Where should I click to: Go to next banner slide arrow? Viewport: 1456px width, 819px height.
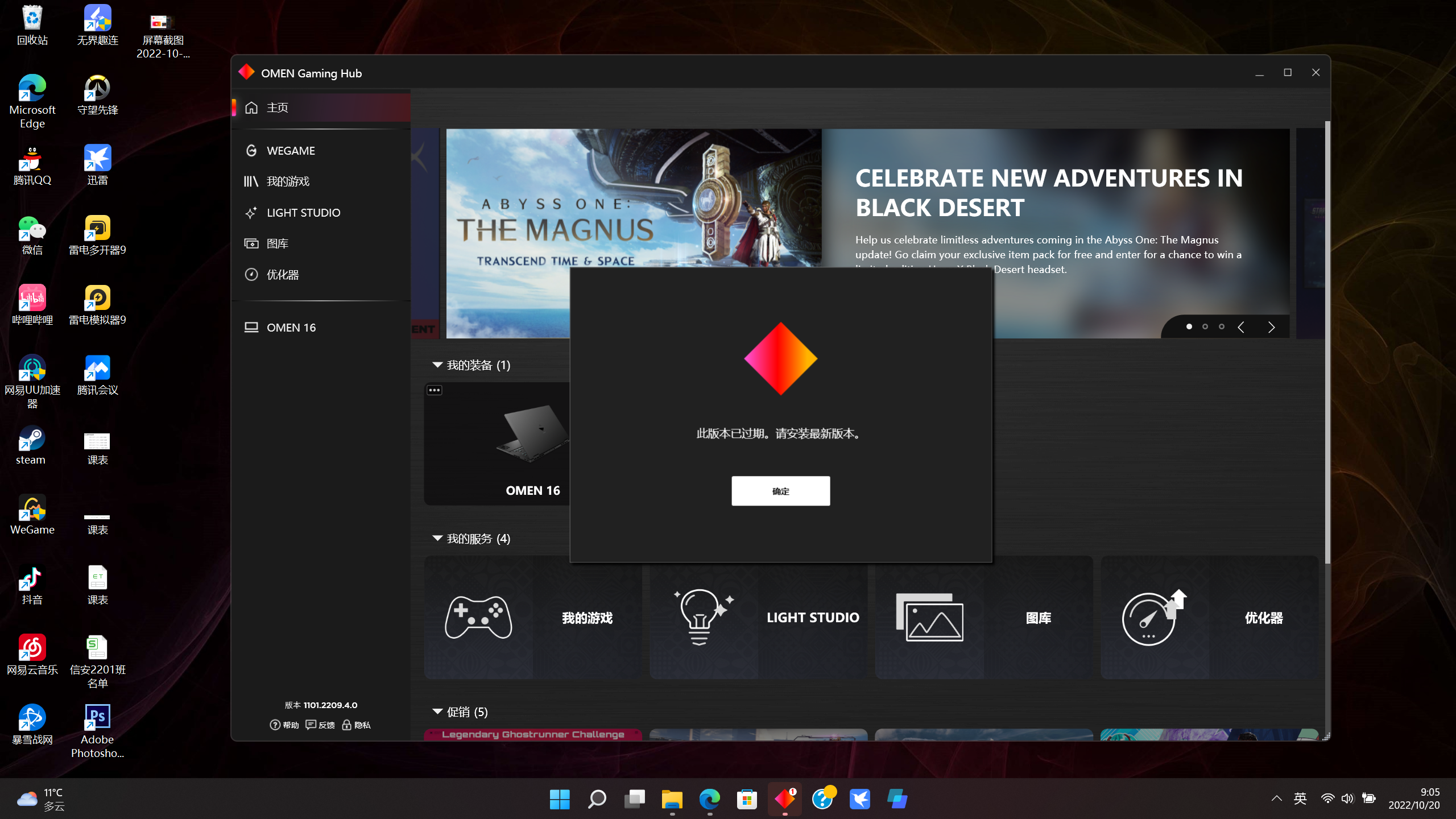[1271, 327]
